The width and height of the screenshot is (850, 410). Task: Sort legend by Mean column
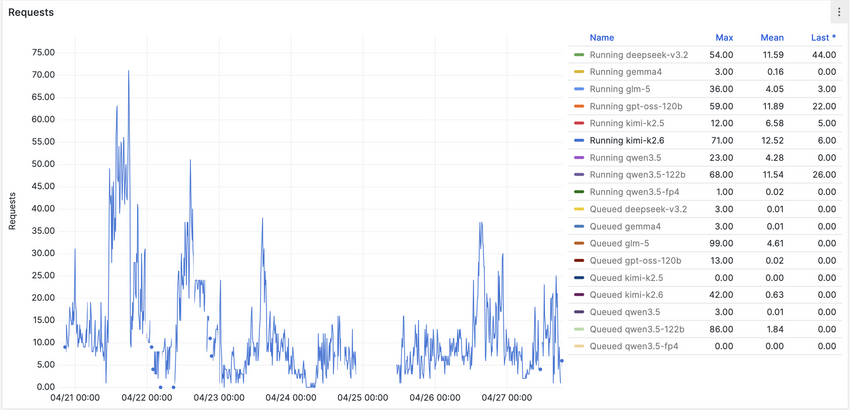tap(771, 38)
